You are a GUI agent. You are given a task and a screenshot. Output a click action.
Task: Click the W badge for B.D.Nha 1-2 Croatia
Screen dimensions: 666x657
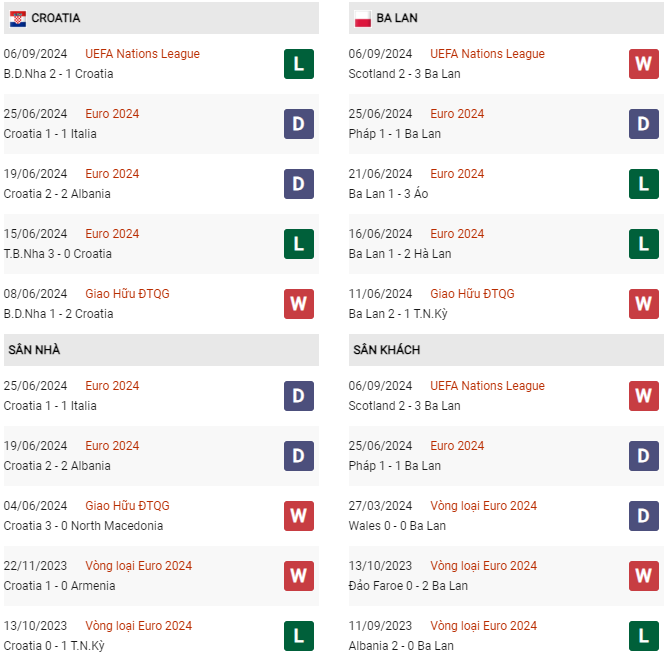pos(299,304)
